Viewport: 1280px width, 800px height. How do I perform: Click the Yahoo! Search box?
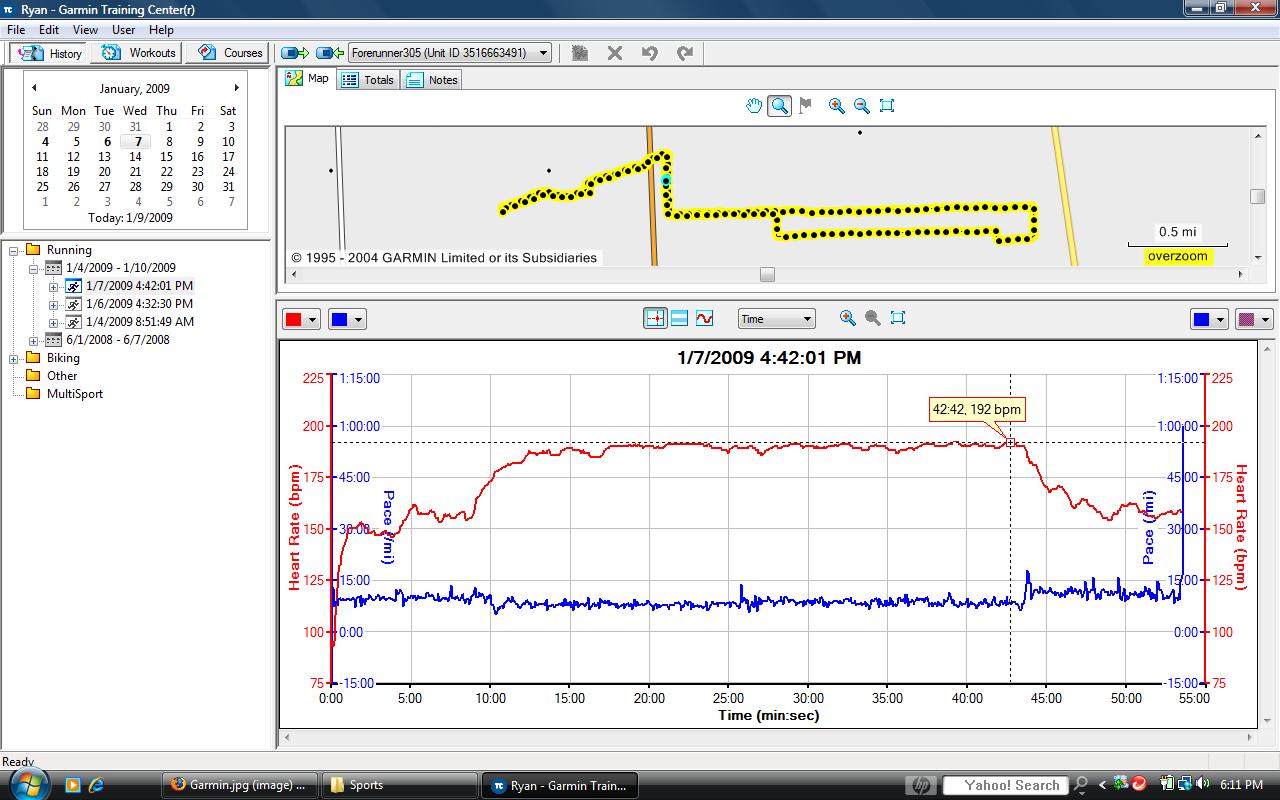tap(1004, 785)
